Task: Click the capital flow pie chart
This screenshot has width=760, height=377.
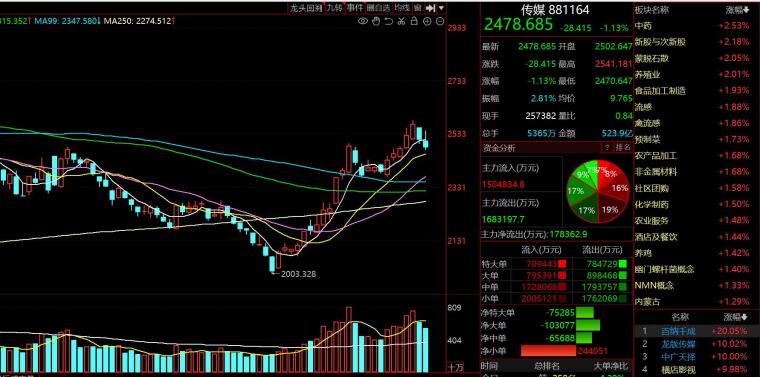Action: point(598,191)
